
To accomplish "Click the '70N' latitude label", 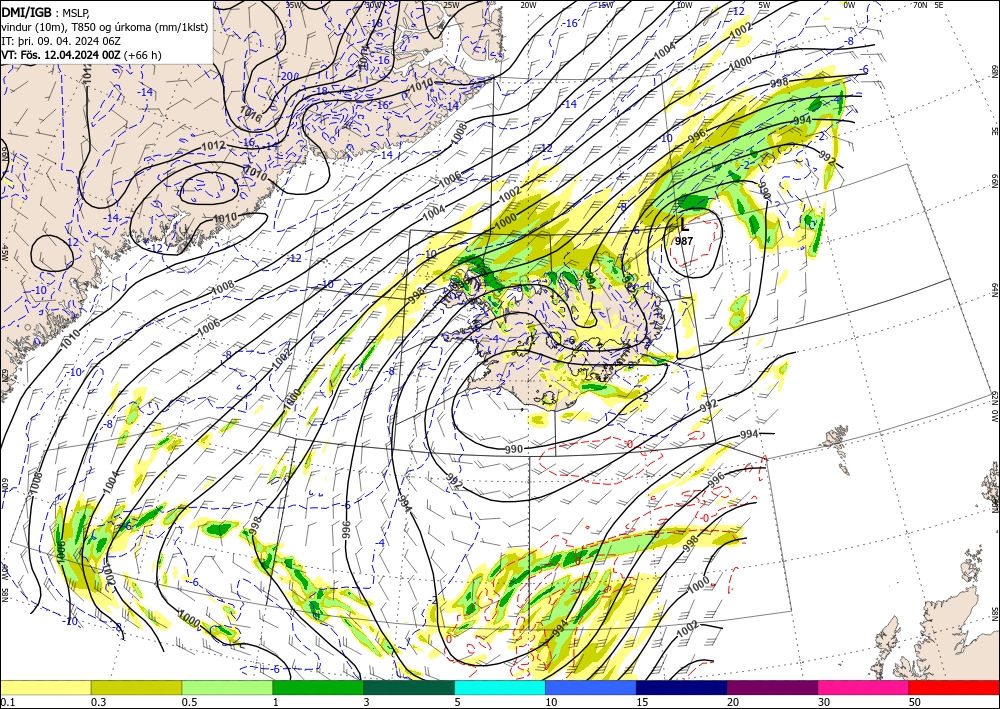I will click(920, 5).
